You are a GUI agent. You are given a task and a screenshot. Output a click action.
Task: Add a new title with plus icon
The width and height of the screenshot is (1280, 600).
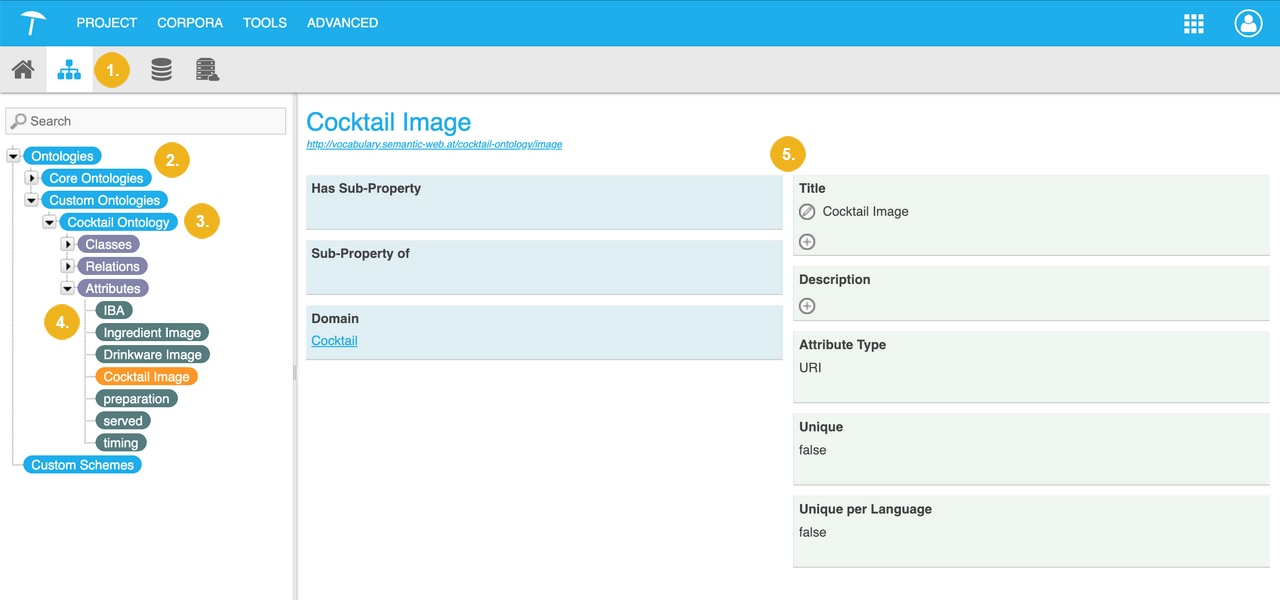[807, 242]
